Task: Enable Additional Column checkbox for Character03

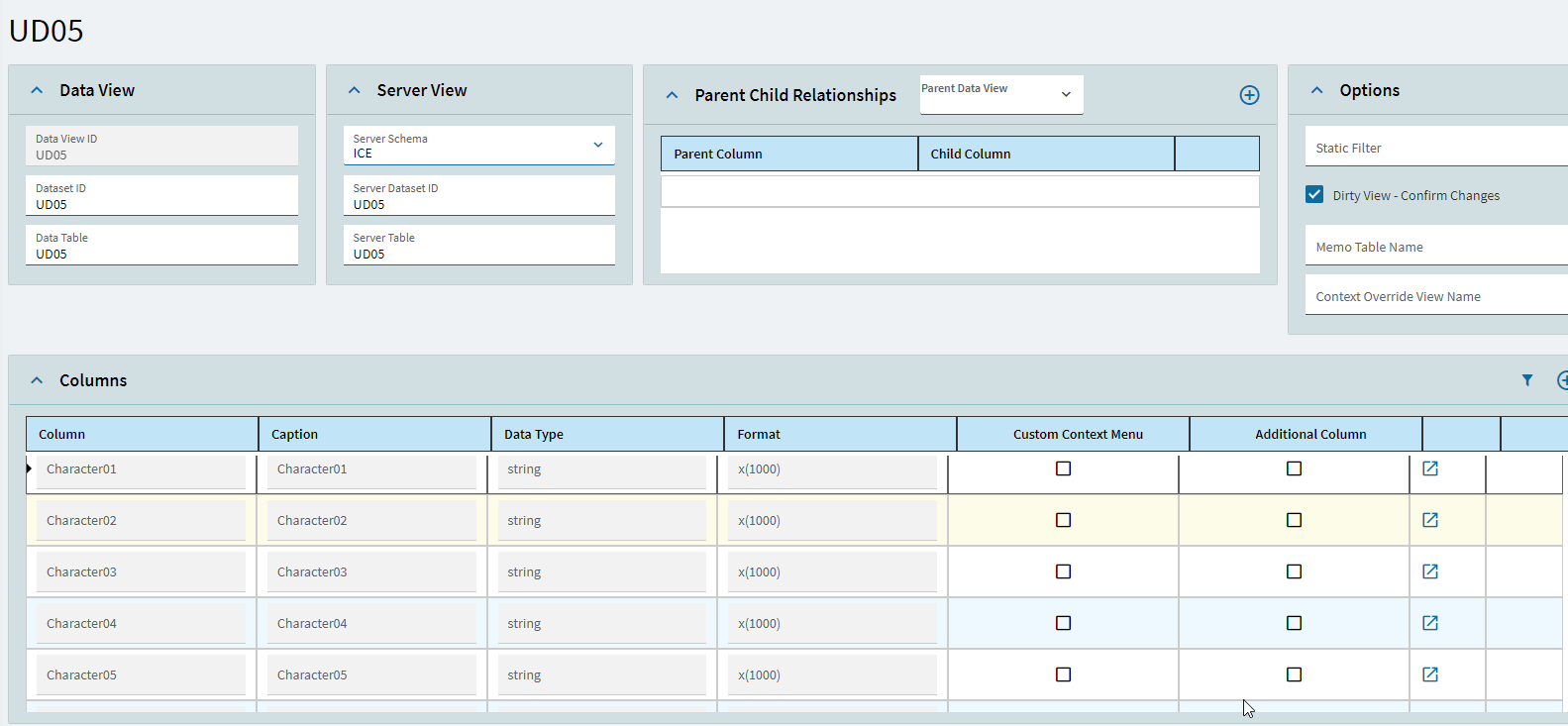Action: tap(1294, 571)
